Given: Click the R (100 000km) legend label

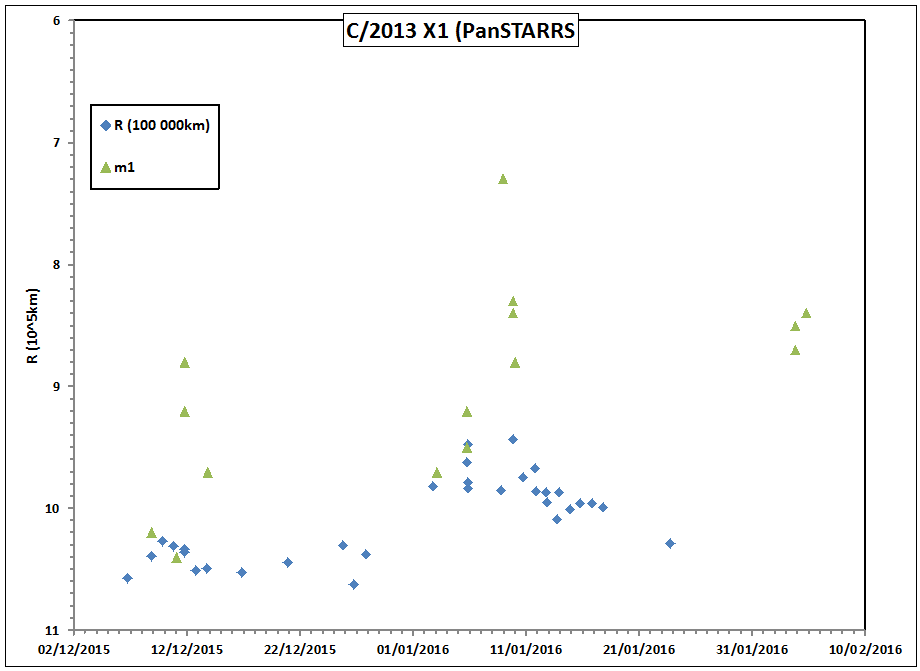Looking at the screenshot, I should (x=162, y=125).
